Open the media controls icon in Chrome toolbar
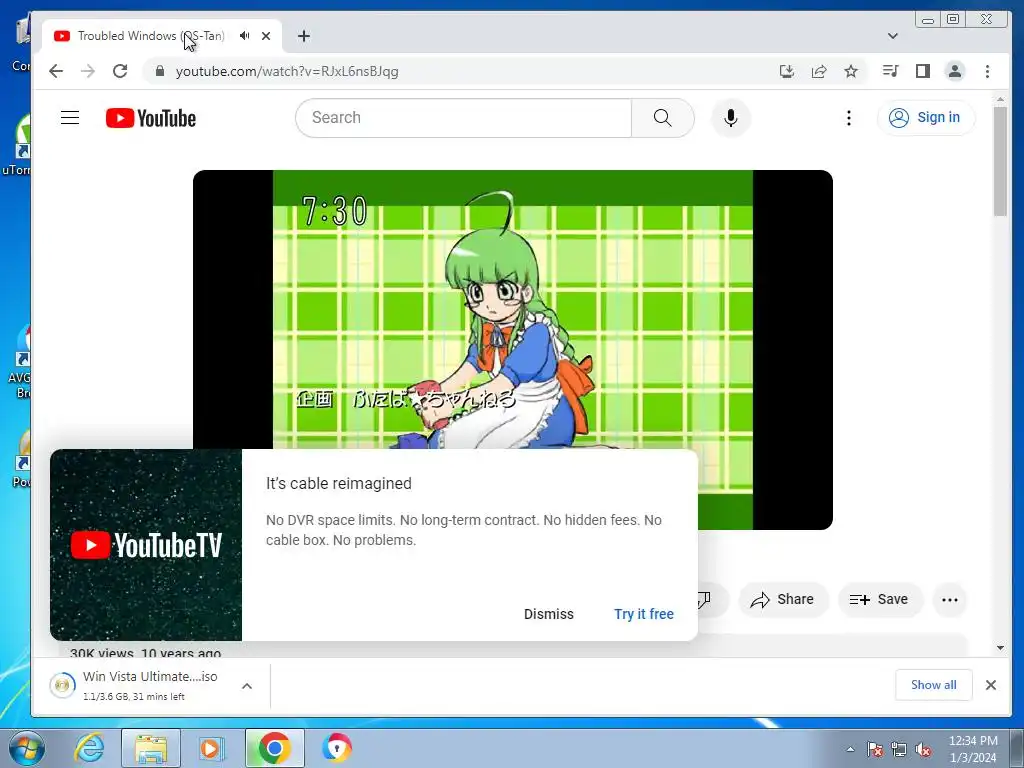1024x768 pixels. point(890,71)
